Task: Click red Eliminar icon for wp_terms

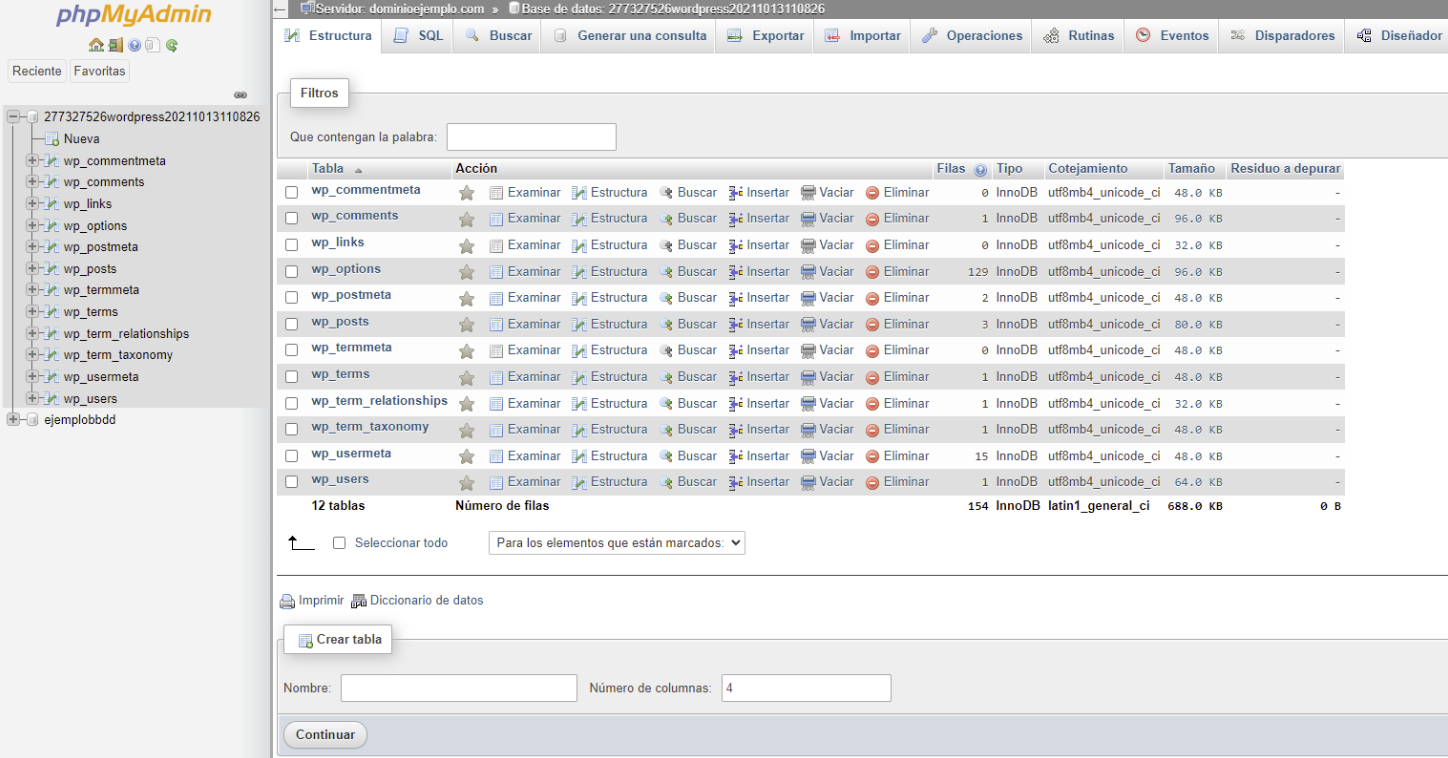Action: coord(872,377)
